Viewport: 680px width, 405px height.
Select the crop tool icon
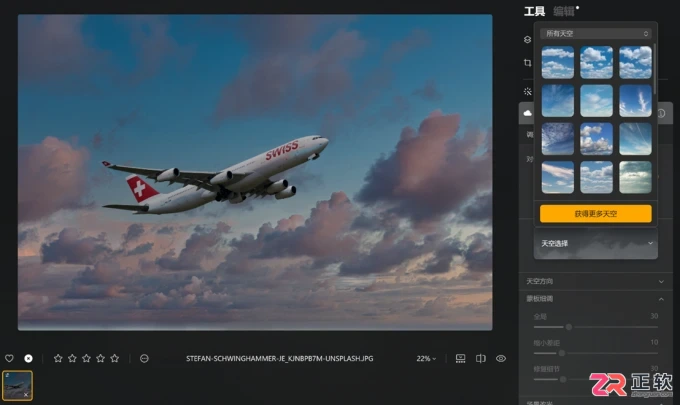tap(527, 63)
